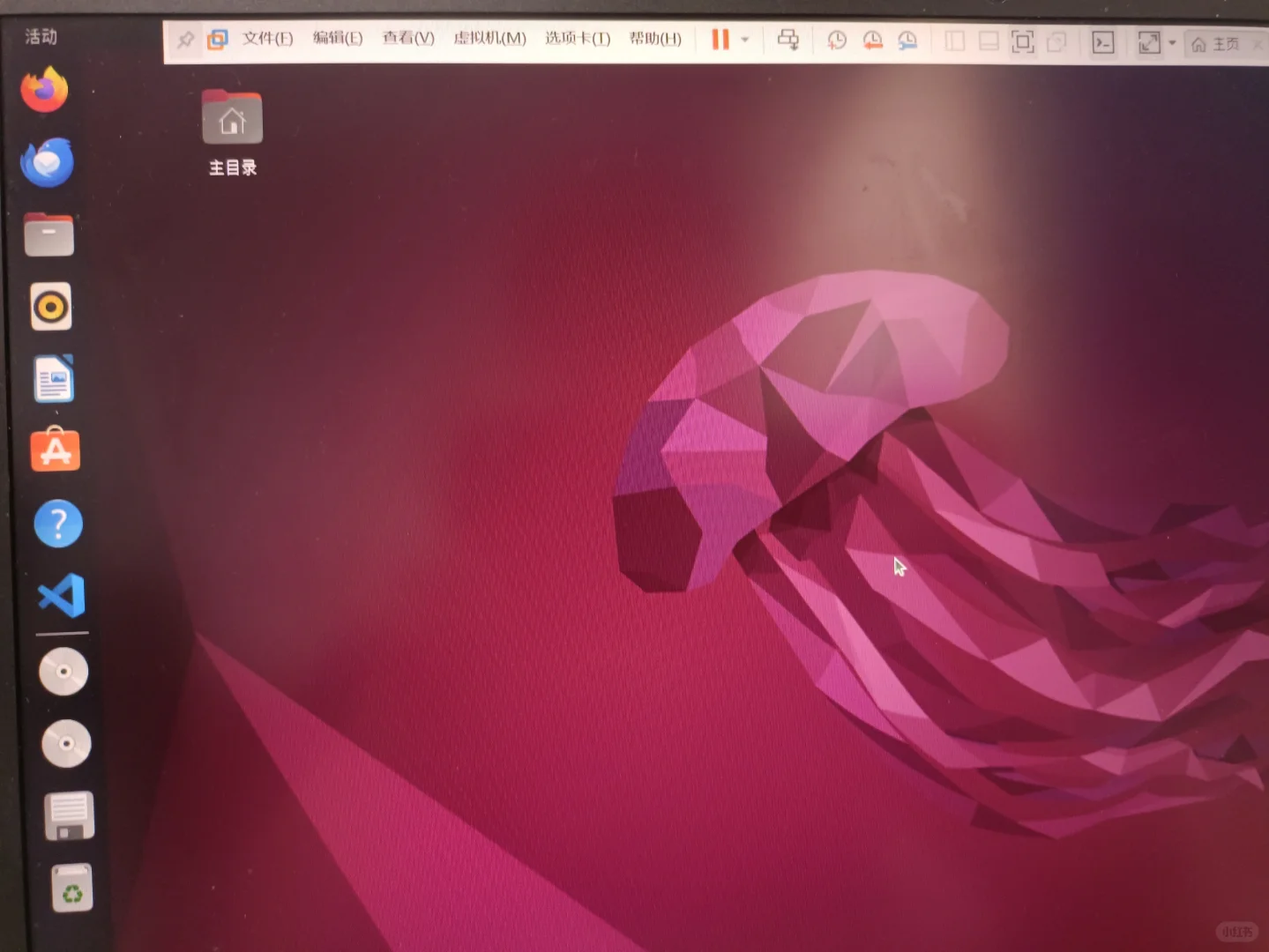Viewport: 1269px width, 952px height.
Task: Enter full screen mode
Action: tap(1022, 41)
